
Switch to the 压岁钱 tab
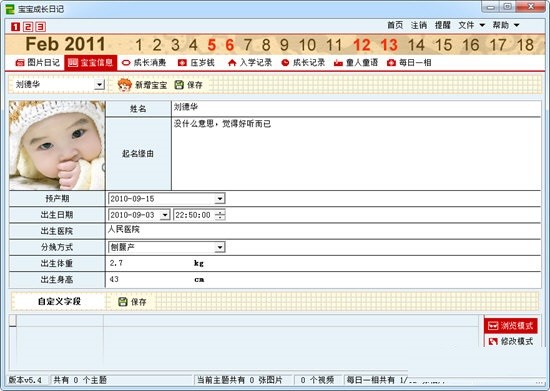coord(196,63)
